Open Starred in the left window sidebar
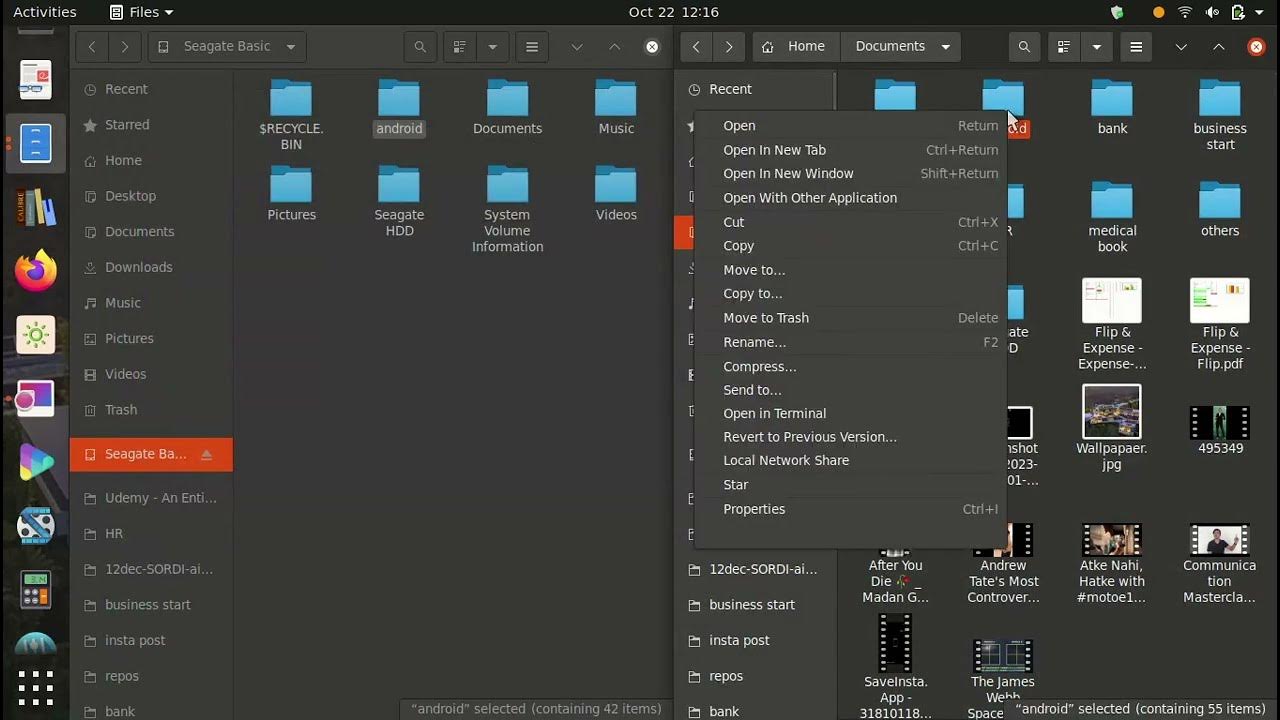The image size is (1280, 720). (x=152, y=125)
